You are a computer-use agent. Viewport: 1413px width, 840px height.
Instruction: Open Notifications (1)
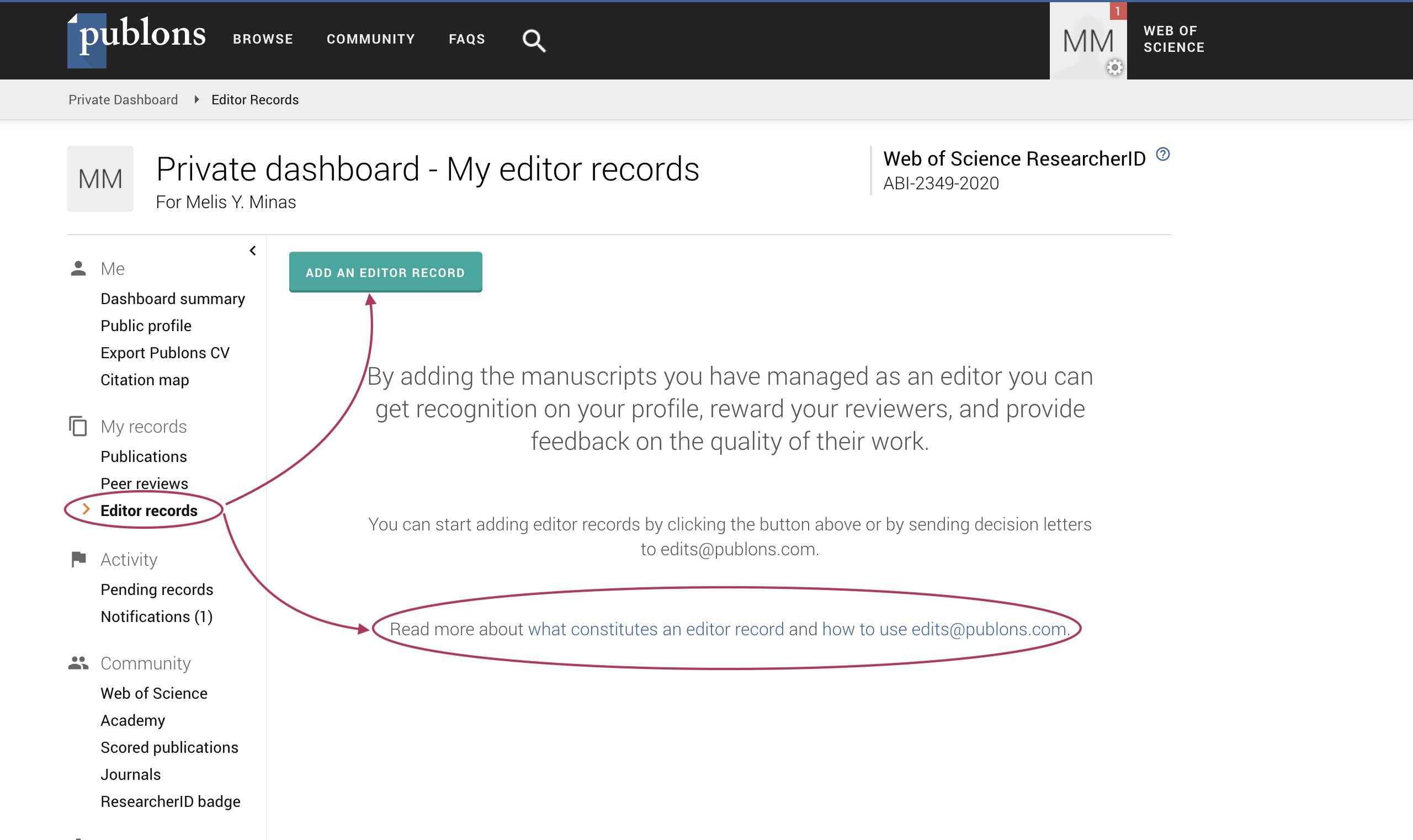[157, 617]
